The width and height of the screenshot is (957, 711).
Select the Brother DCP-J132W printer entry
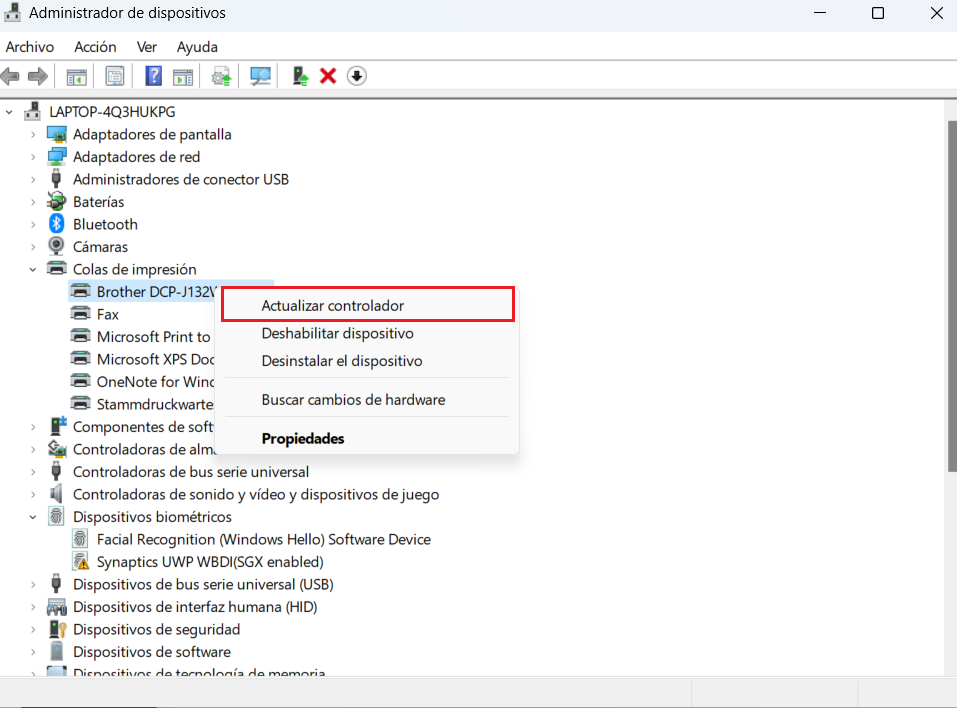pyautogui.click(x=156, y=292)
